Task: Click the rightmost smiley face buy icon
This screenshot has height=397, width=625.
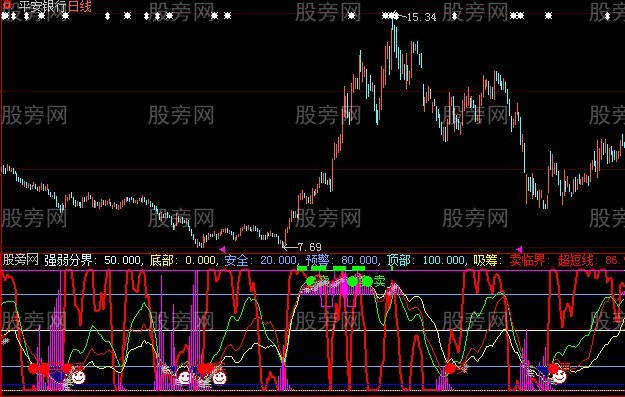Action: coord(559,375)
